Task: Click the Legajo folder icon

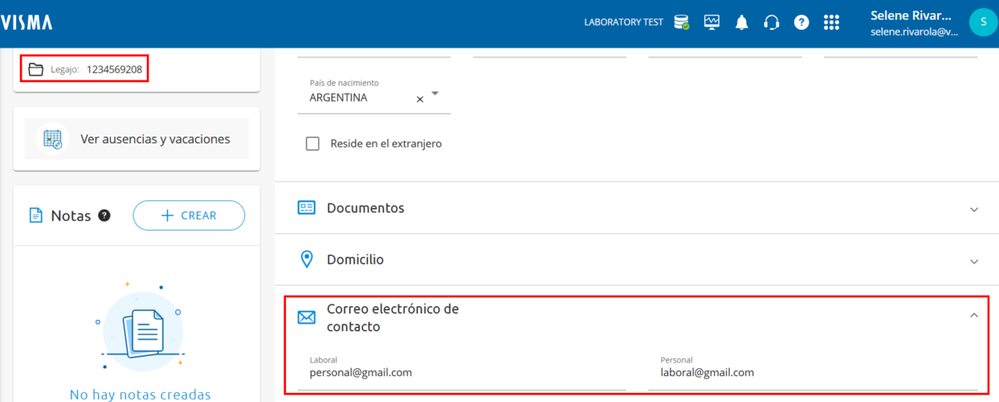Action: click(x=36, y=69)
